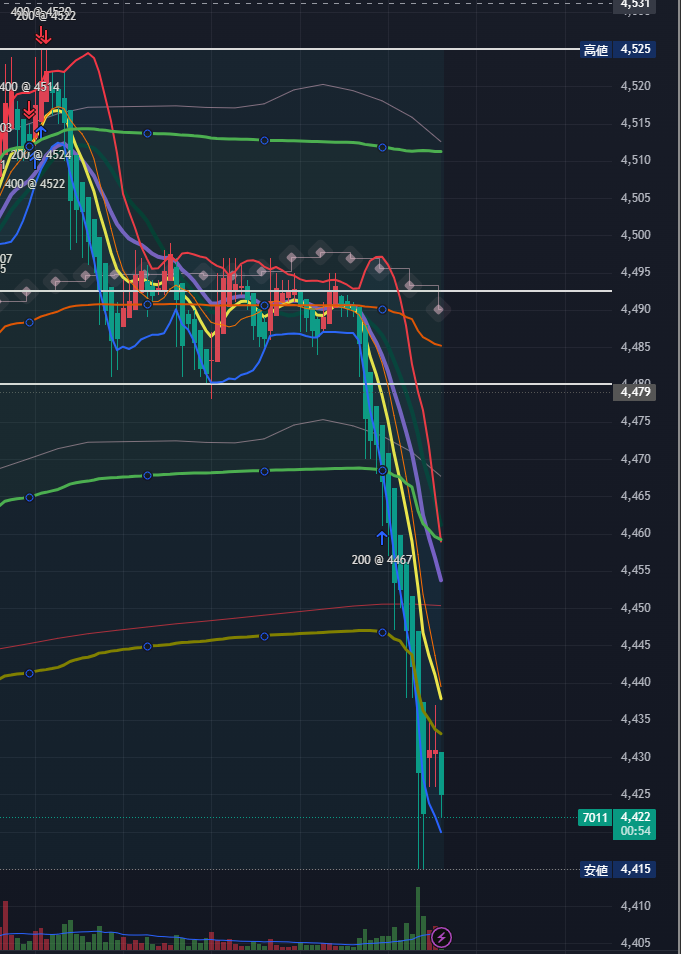Click the 4,430 price scale value

(635, 757)
